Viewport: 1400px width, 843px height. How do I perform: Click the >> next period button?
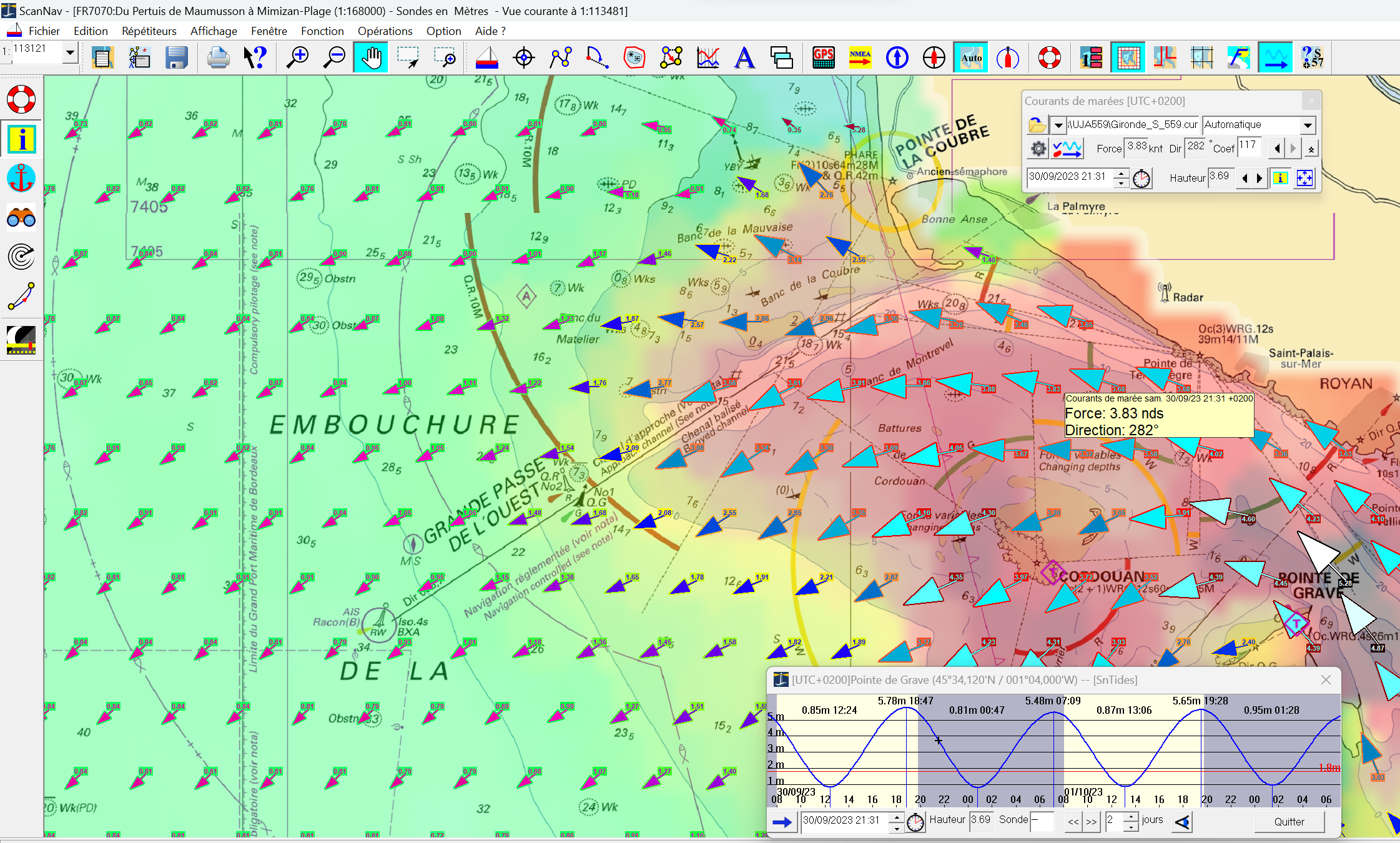pos(1091,822)
